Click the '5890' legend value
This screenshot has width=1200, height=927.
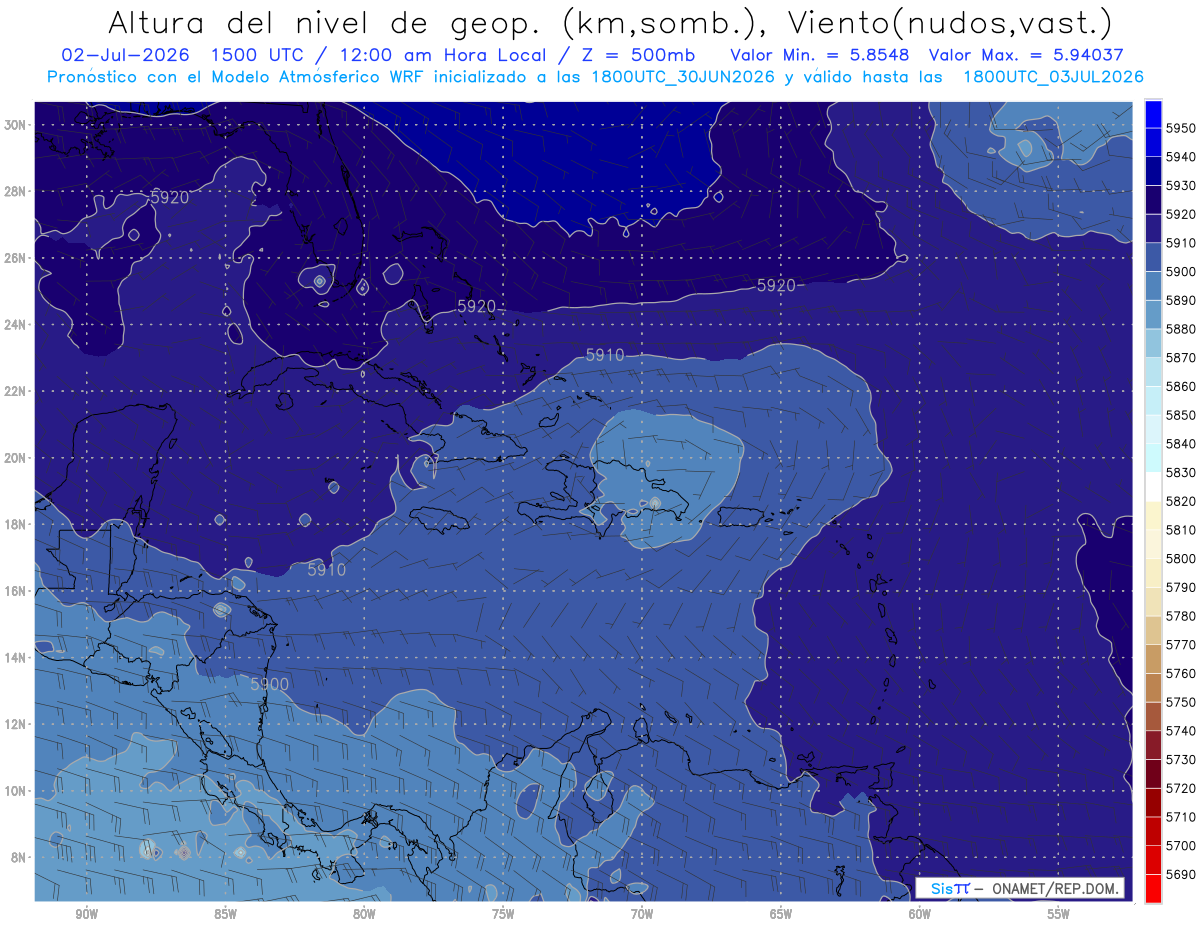click(x=1180, y=300)
